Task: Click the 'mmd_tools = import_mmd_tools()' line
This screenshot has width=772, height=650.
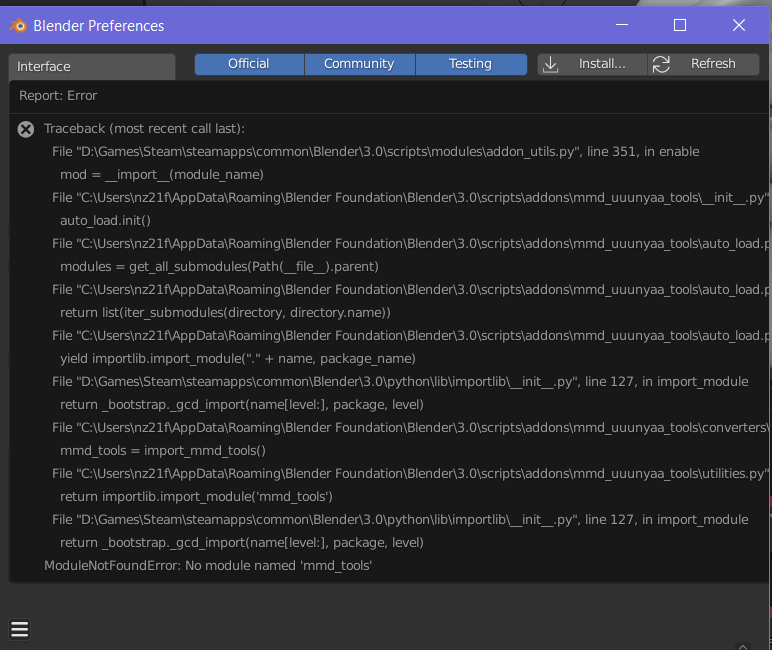Action: 162,451
